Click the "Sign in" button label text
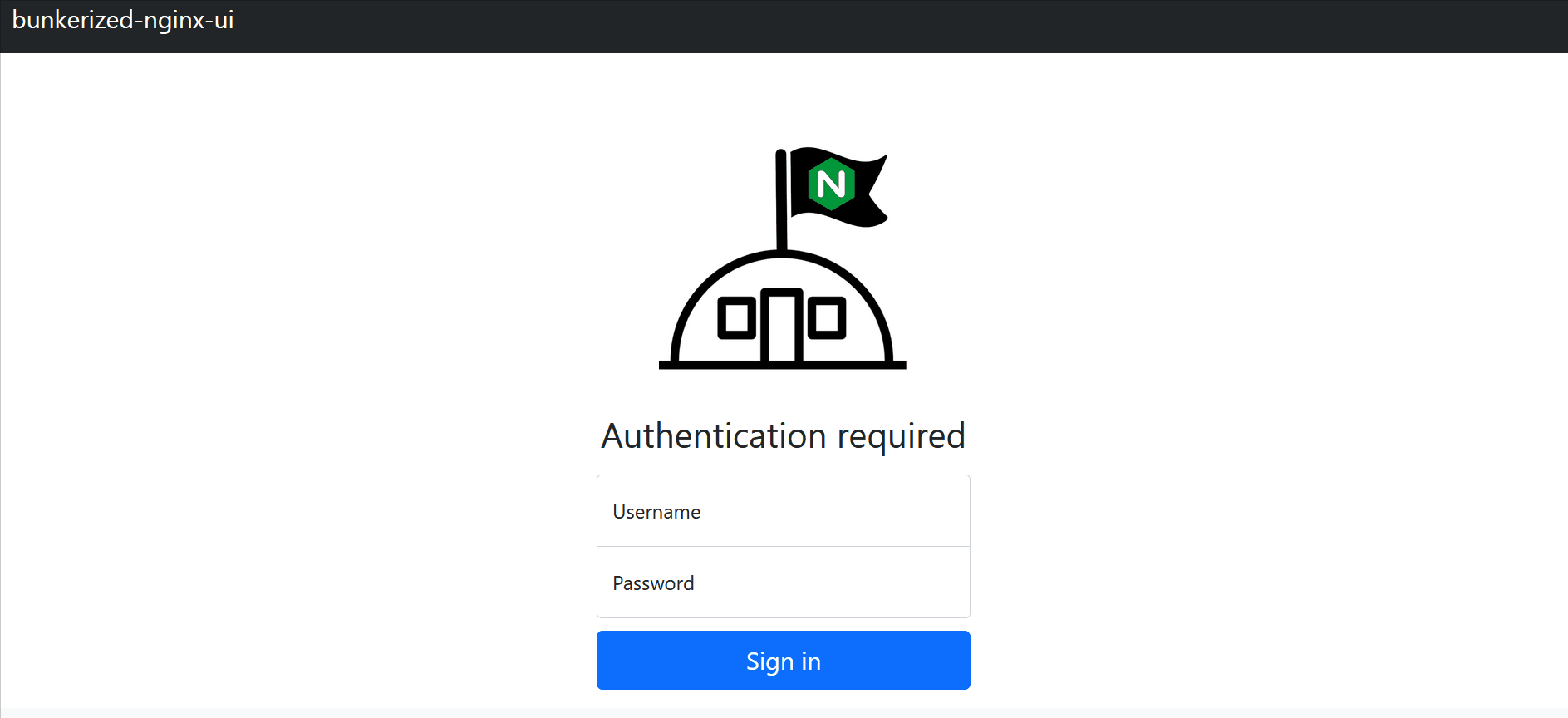Image resolution: width=1568 pixels, height=718 pixels. coord(784,661)
